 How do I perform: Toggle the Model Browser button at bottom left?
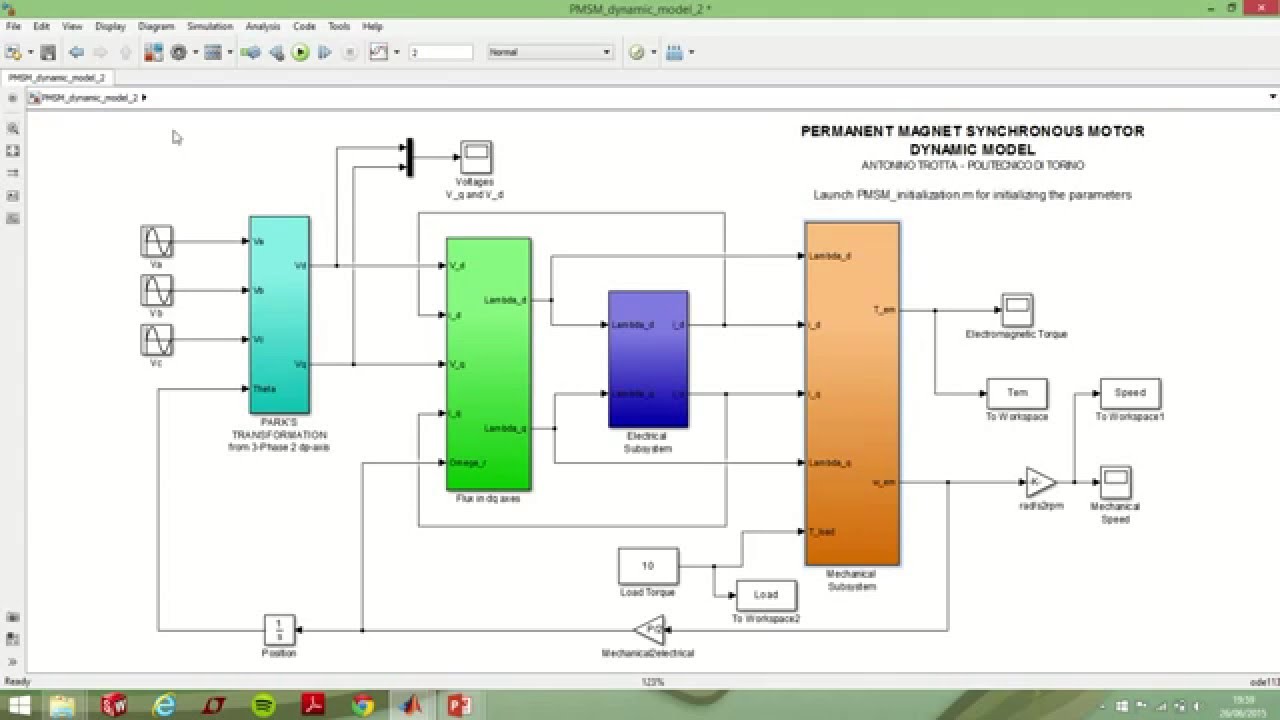[x=13, y=662]
